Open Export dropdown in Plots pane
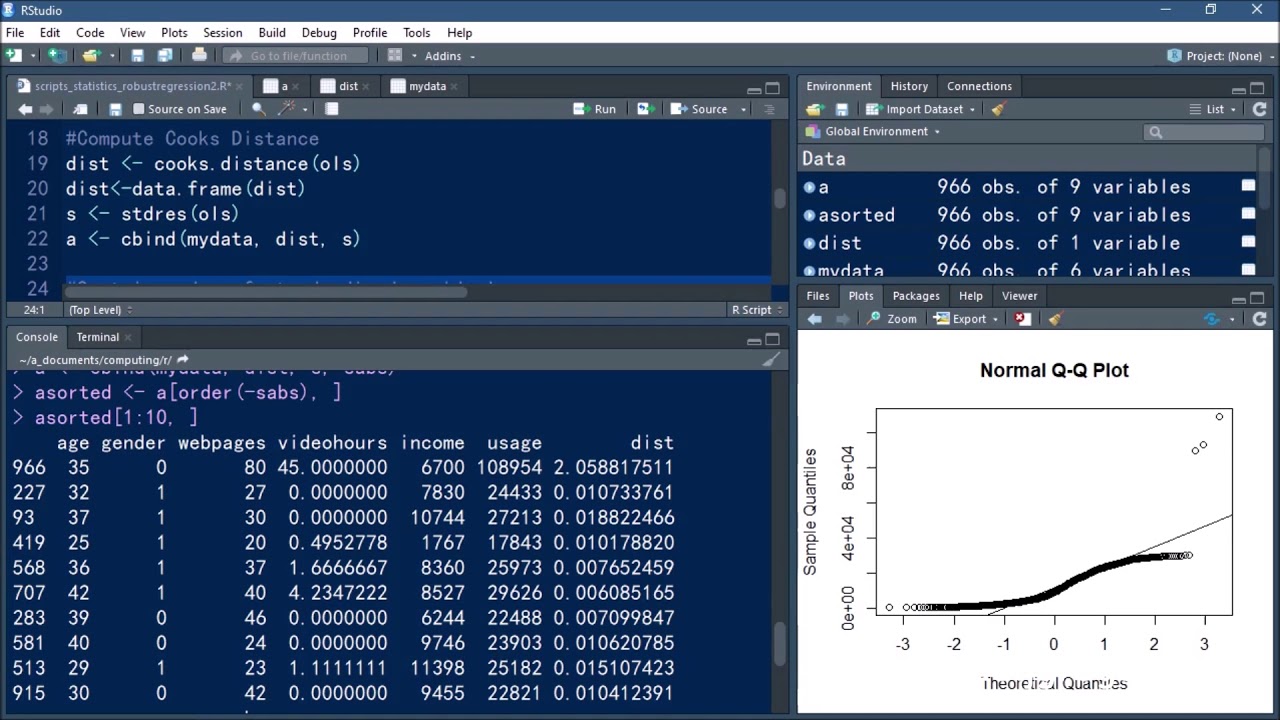 pos(966,319)
